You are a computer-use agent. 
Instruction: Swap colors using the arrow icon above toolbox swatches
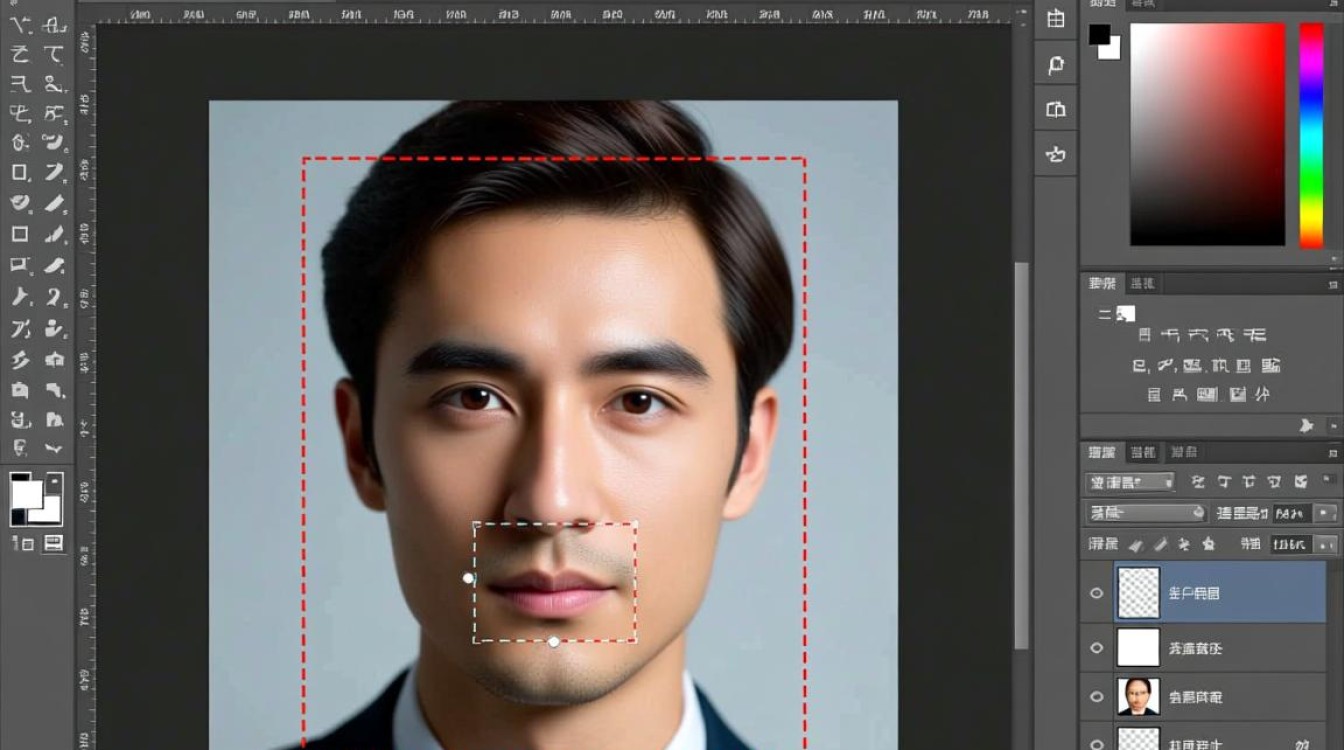(x=54, y=481)
